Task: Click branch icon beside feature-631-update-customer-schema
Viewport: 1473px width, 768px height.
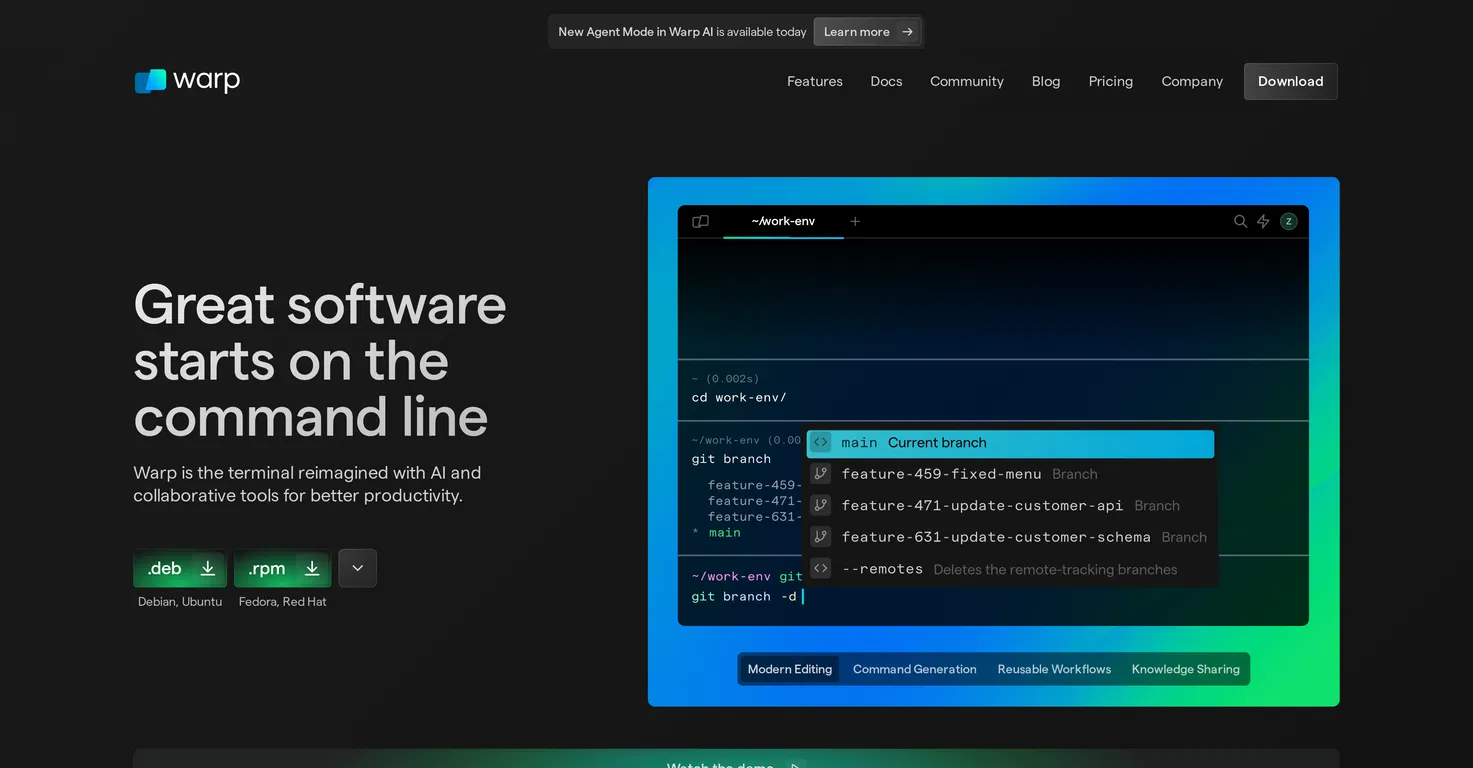Action: 821,537
